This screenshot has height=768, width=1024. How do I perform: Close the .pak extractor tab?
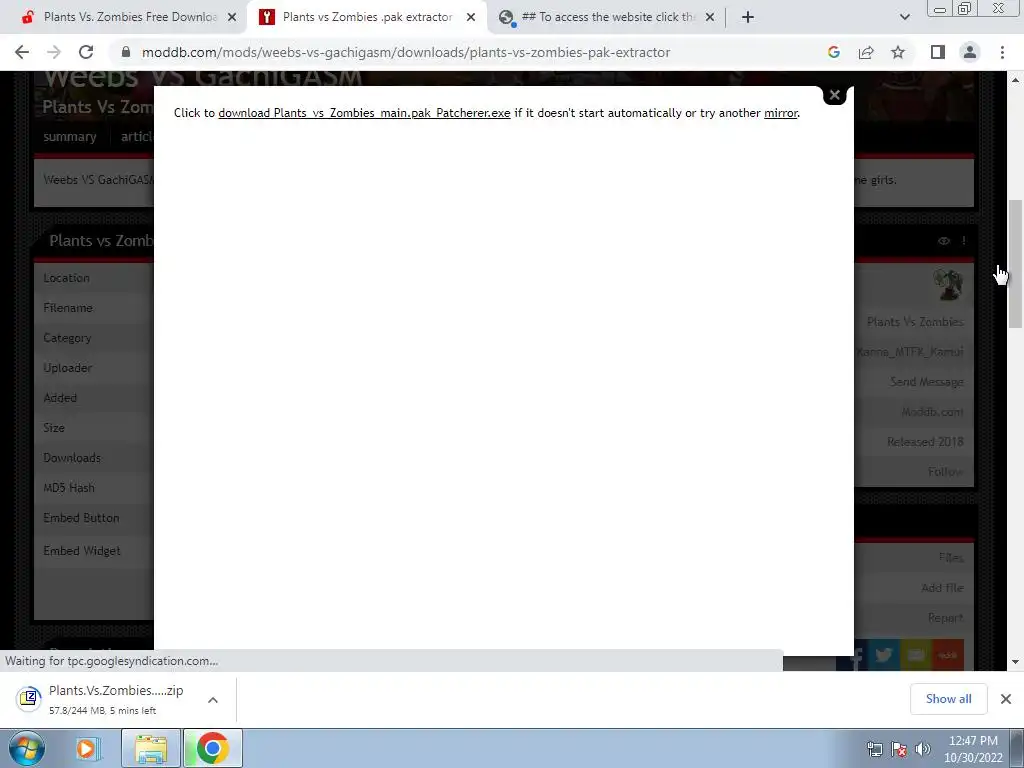click(471, 17)
